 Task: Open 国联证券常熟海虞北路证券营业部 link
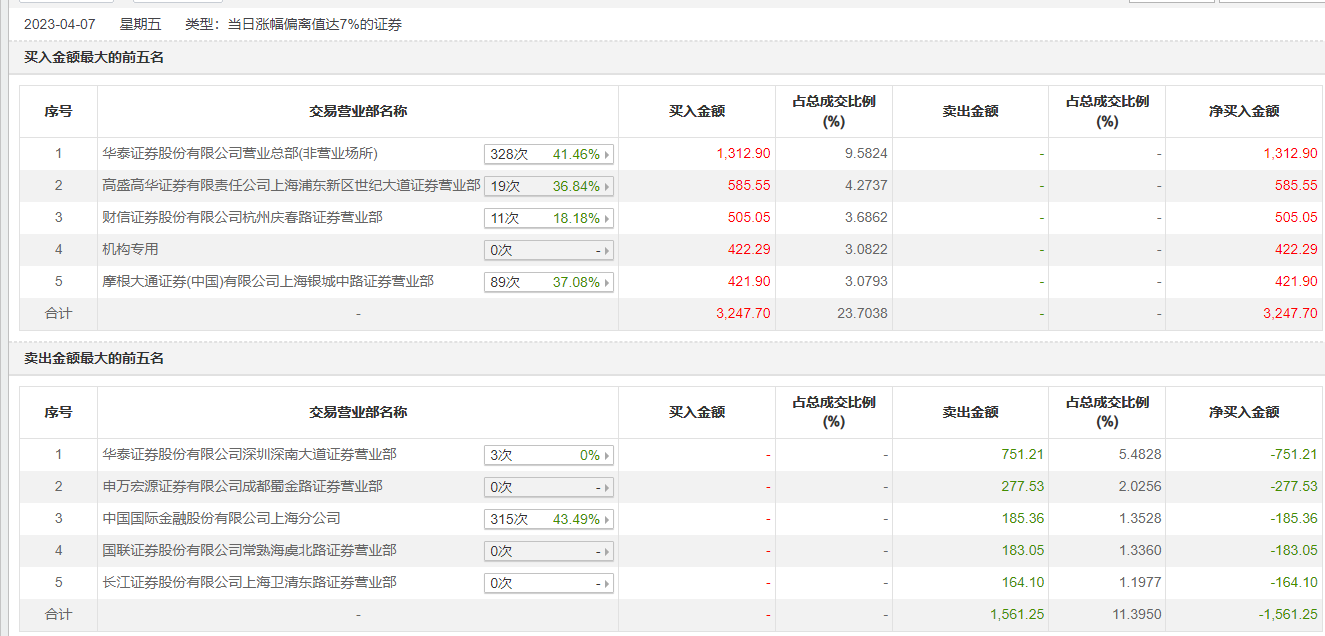point(249,550)
